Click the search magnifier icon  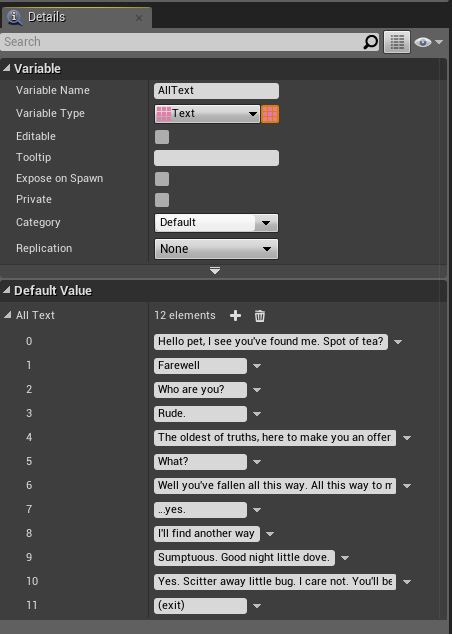(x=370, y=42)
